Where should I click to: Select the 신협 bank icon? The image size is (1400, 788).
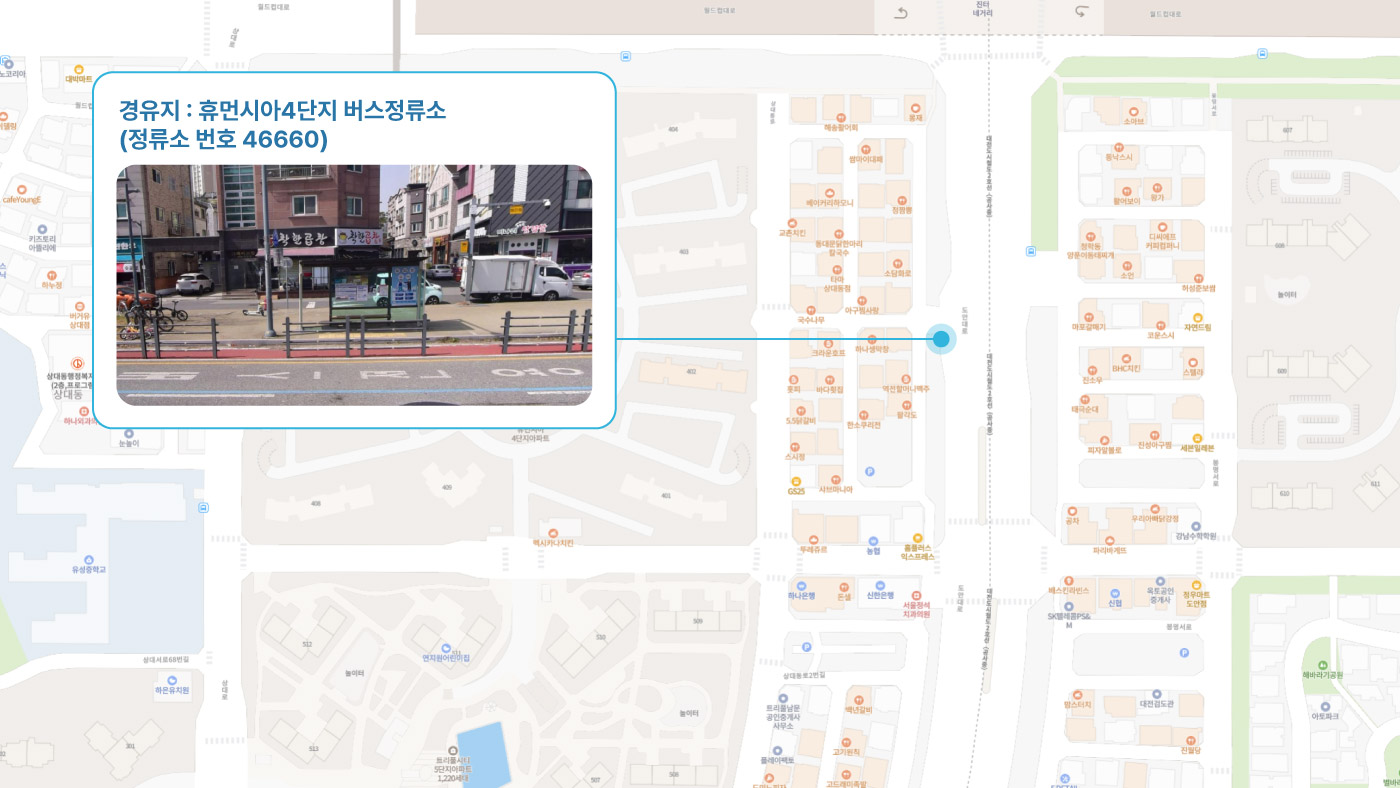point(1115,592)
